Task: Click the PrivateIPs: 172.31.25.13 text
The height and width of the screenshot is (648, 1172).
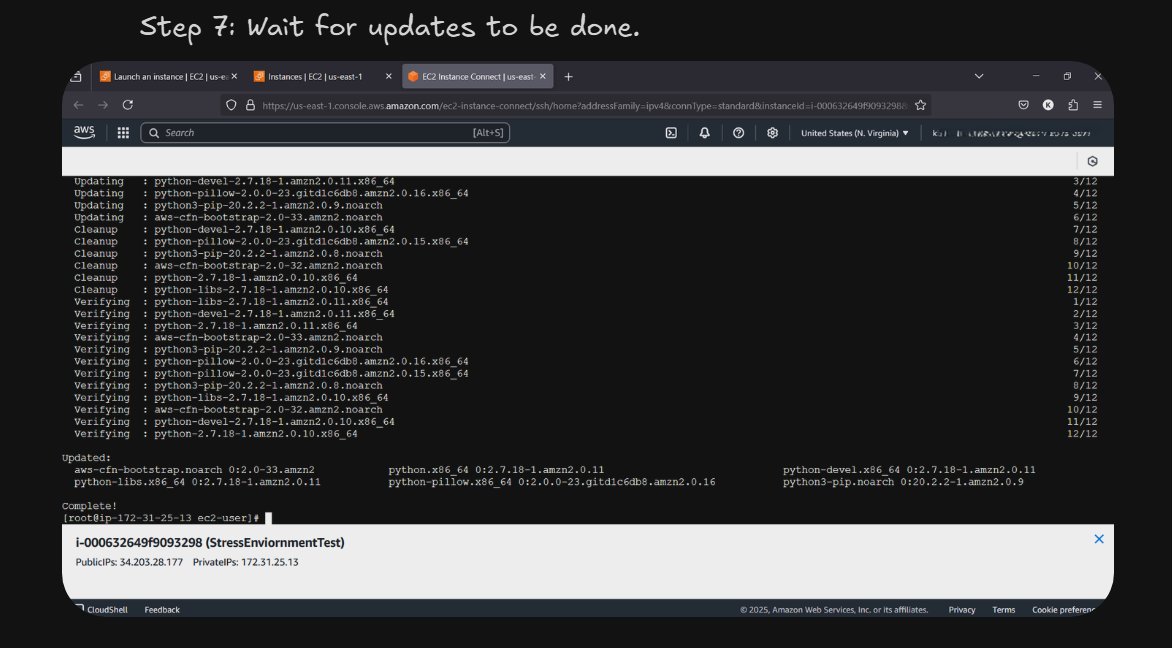Action: 246,562
